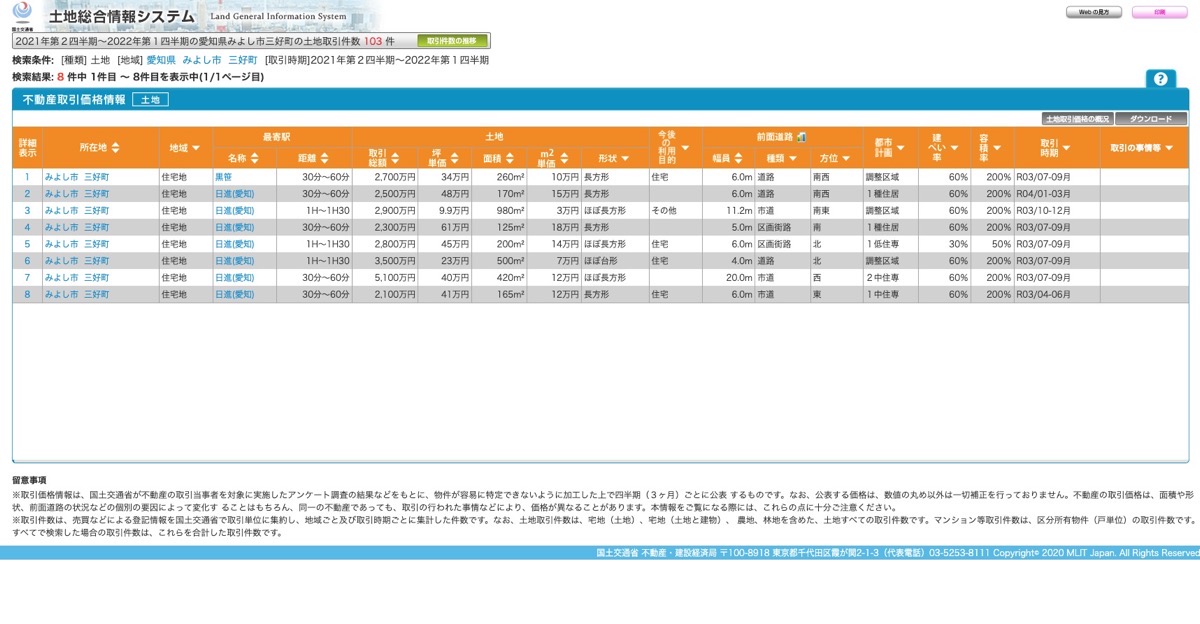Open the 建ぺい率 filter dropdown
Image resolution: width=1200 pixels, height=624 pixels.
click(x=954, y=148)
